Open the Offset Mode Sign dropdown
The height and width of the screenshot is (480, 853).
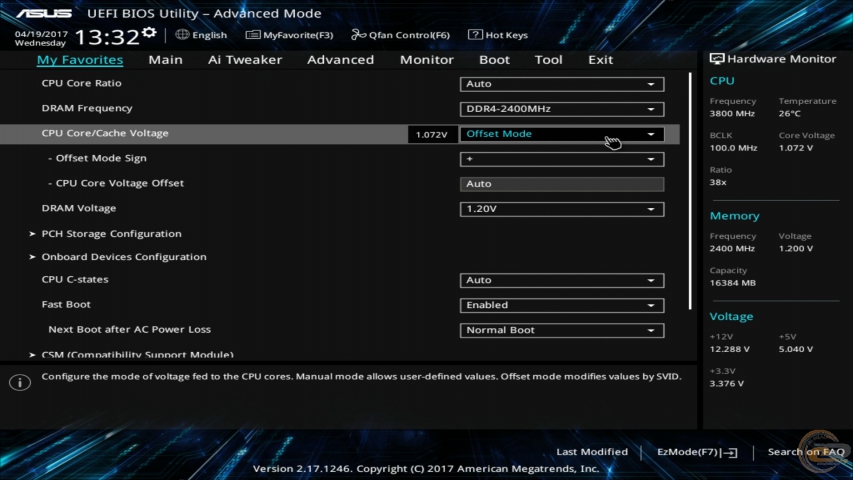[562, 159]
